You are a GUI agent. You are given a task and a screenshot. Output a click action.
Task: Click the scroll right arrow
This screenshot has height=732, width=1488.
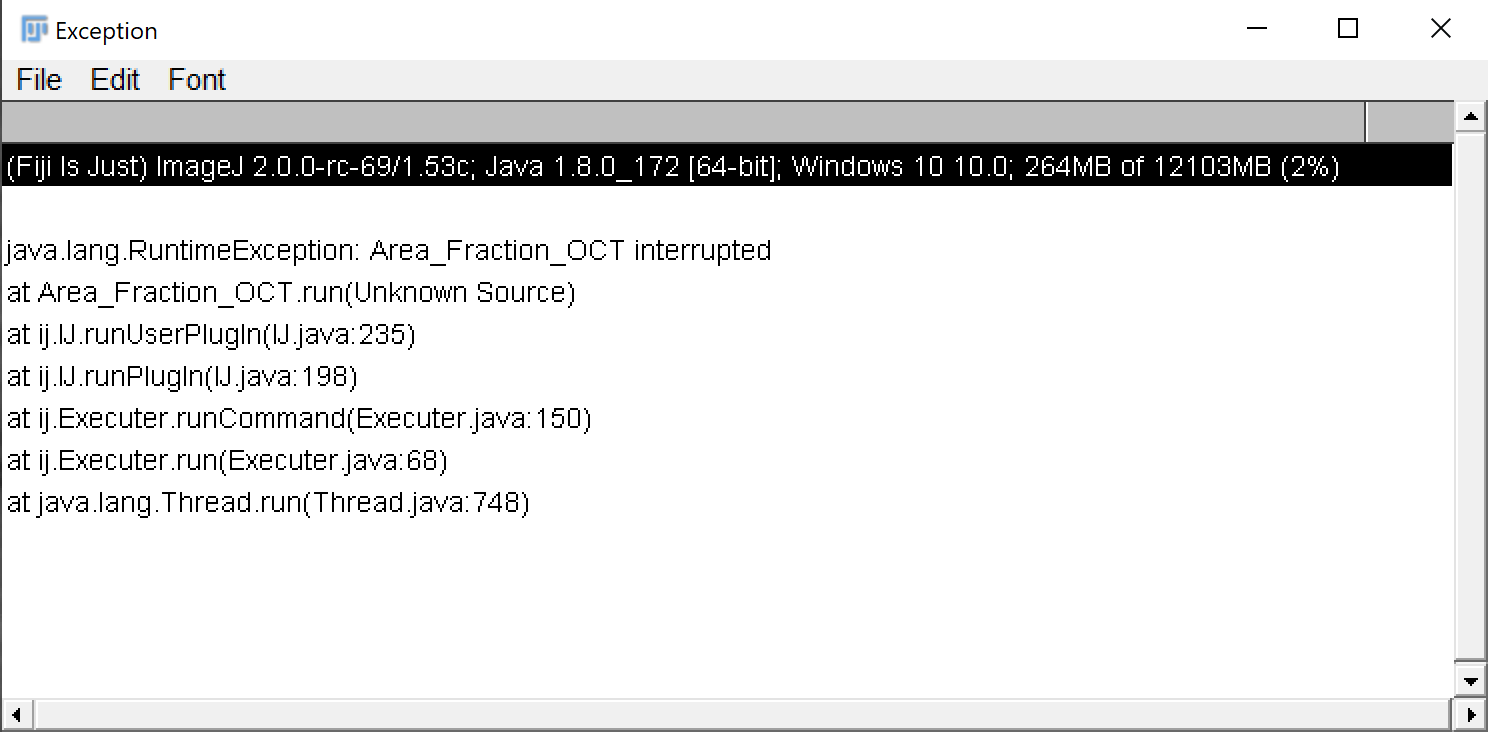pos(1470,715)
